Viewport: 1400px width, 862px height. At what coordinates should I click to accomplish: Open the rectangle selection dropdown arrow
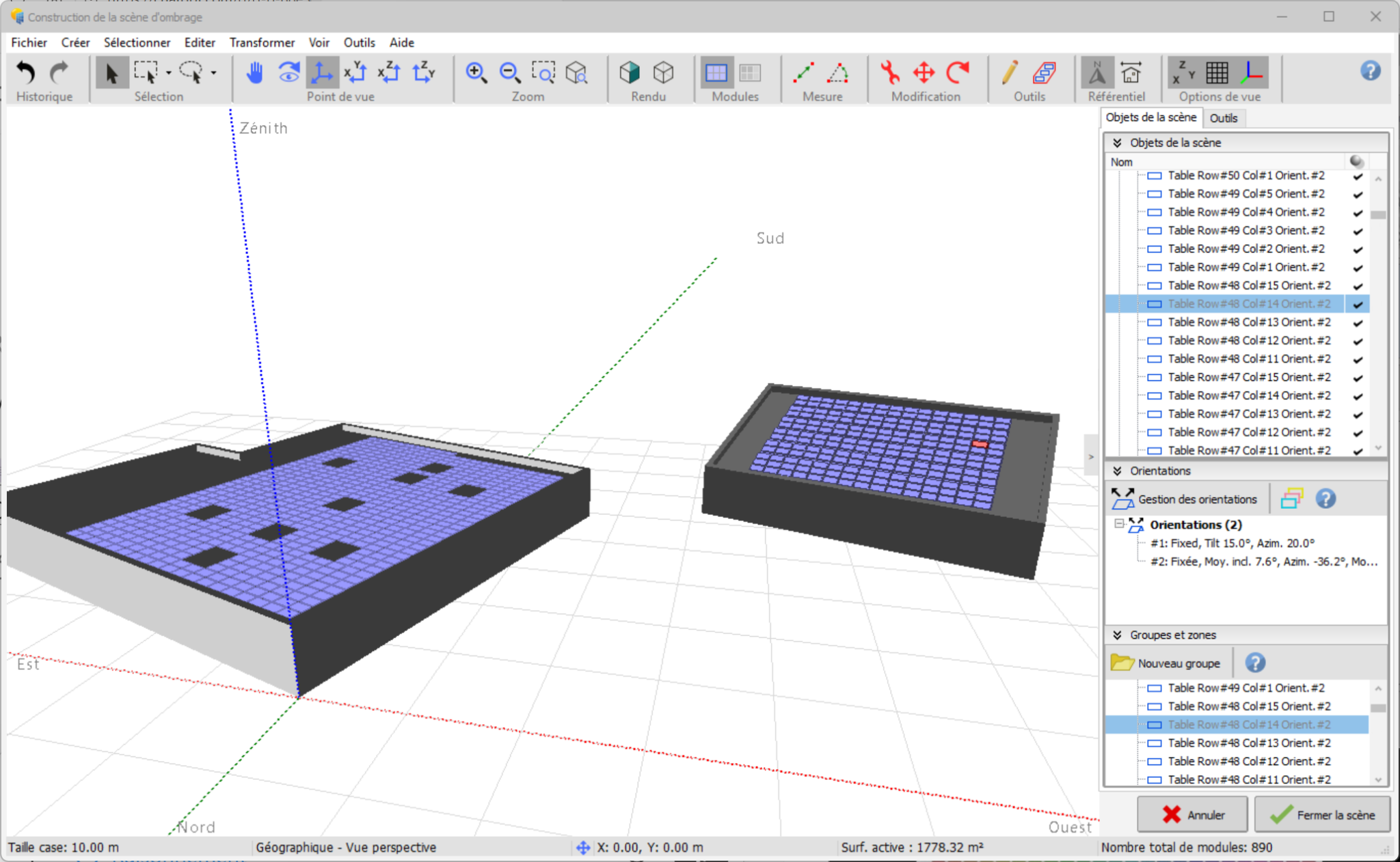(x=168, y=73)
